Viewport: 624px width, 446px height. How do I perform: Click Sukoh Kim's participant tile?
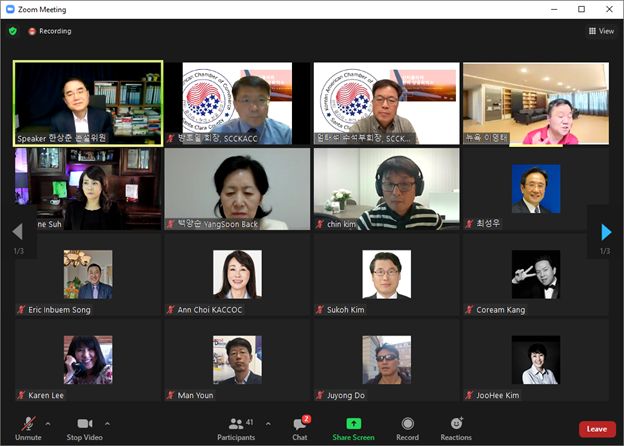[386, 274]
